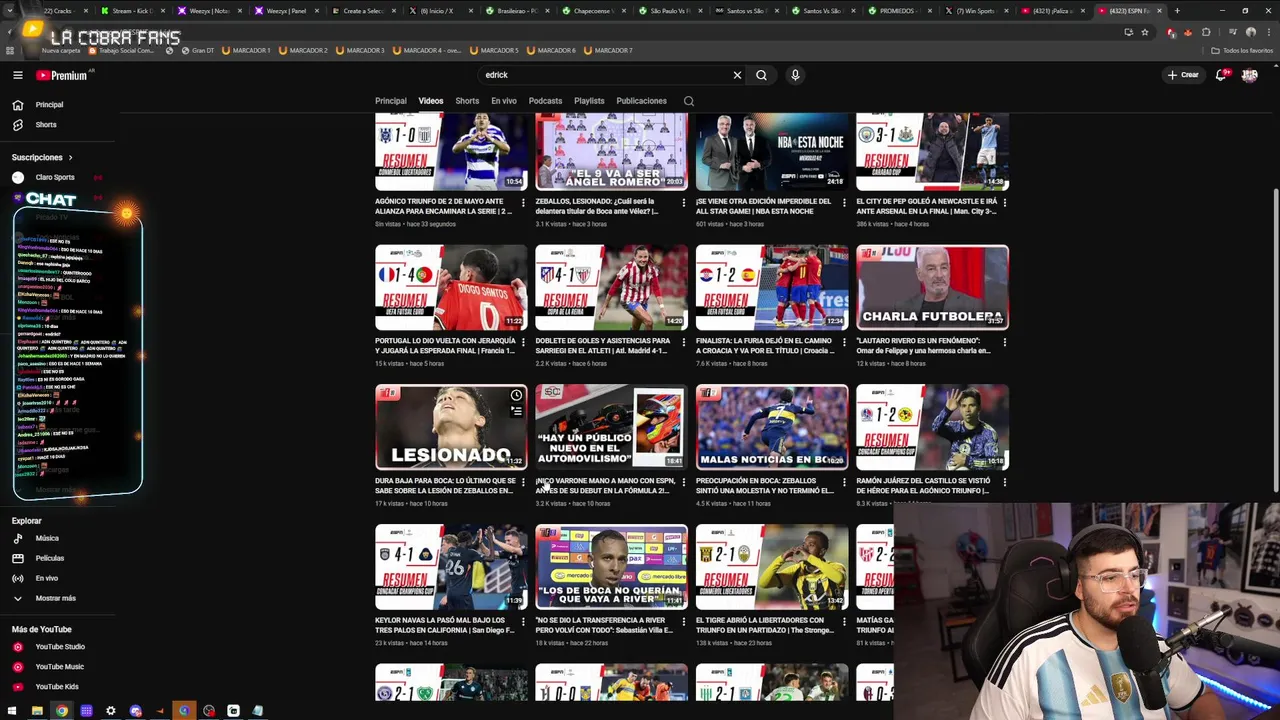Open options for the DURA BAJA PARA BOCA video
1280x720 pixels.
click(523, 482)
